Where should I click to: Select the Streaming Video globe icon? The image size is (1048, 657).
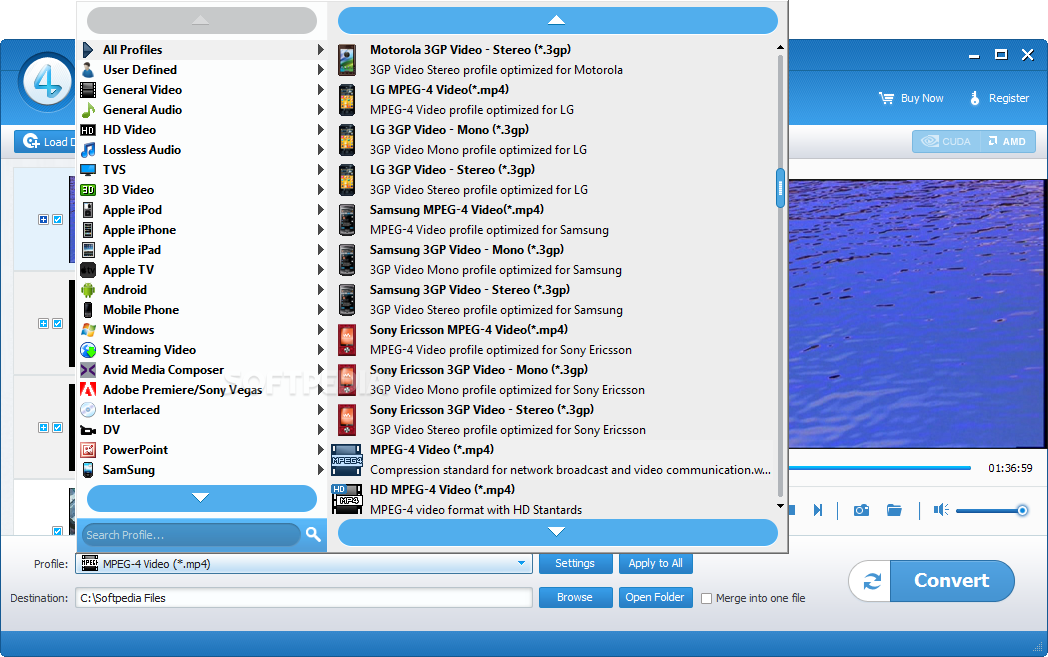click(x=88, y=350)
